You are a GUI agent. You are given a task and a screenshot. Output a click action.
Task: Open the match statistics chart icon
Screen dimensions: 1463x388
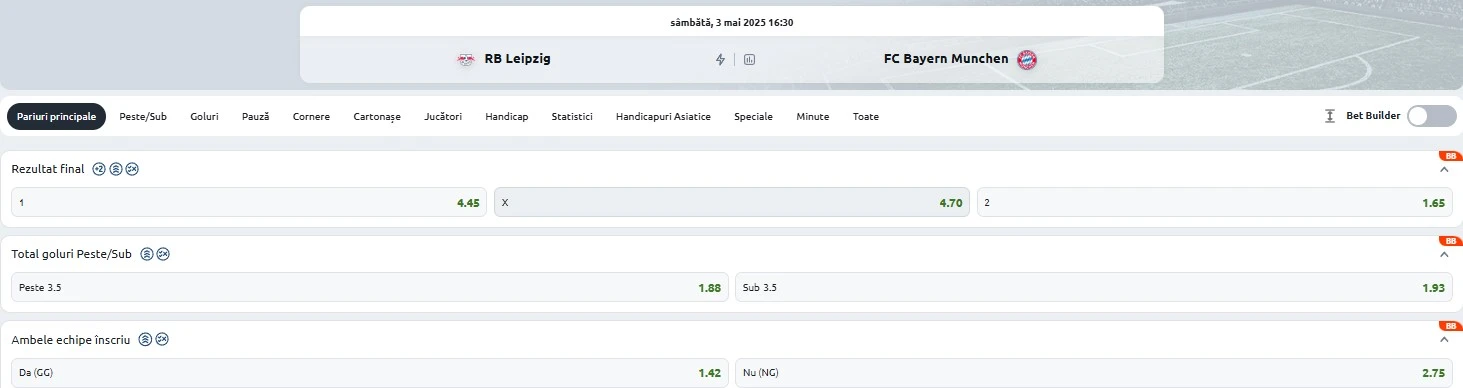click(750, 59)
